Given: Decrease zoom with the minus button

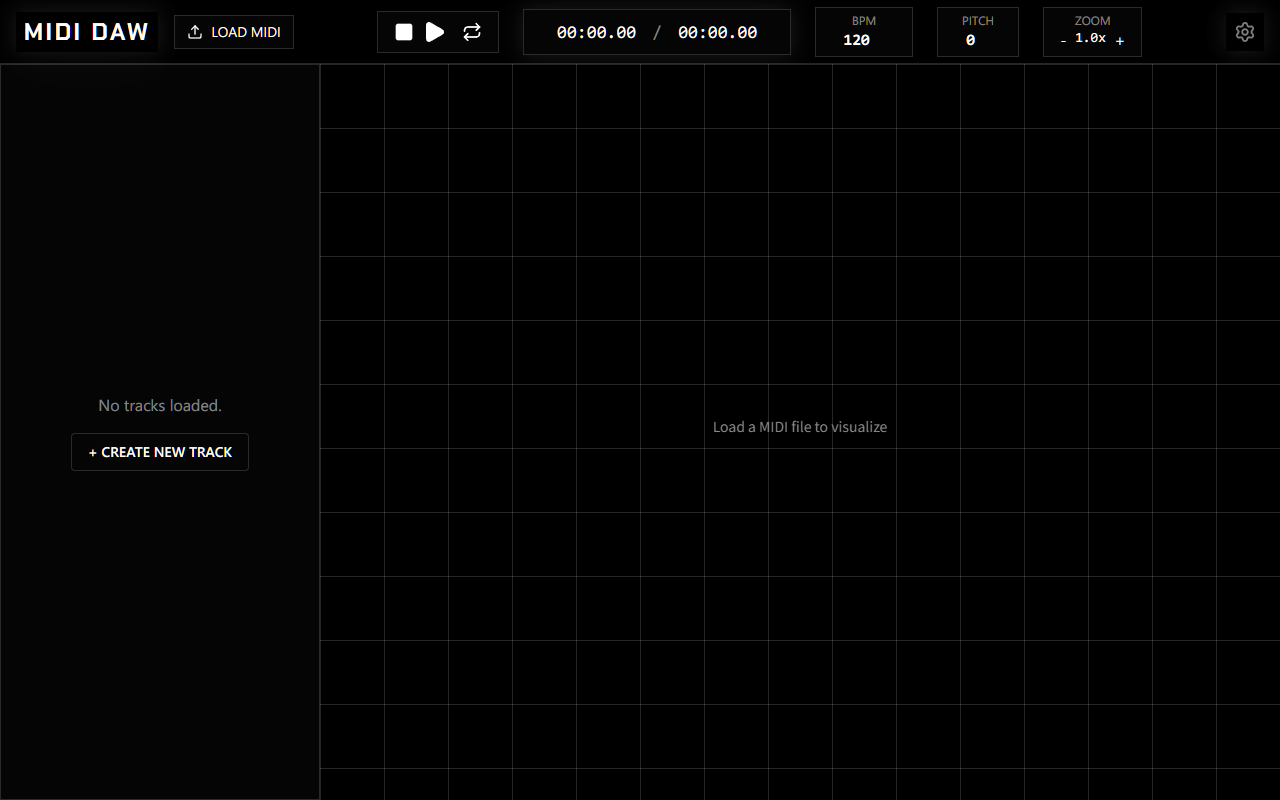Looking at the screenshot, I should [x=1063, y=41].
